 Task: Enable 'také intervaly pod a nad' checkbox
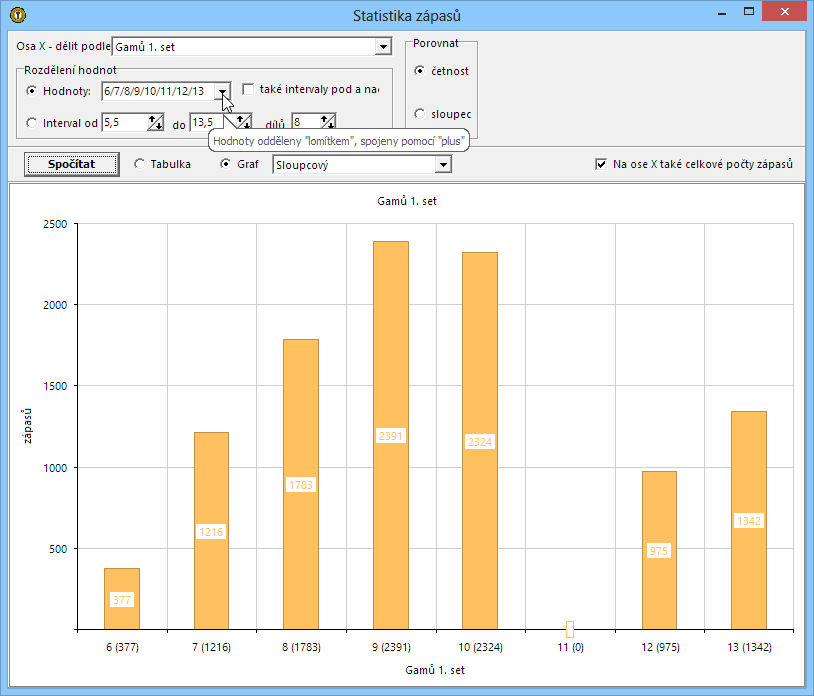pos(248,90)
